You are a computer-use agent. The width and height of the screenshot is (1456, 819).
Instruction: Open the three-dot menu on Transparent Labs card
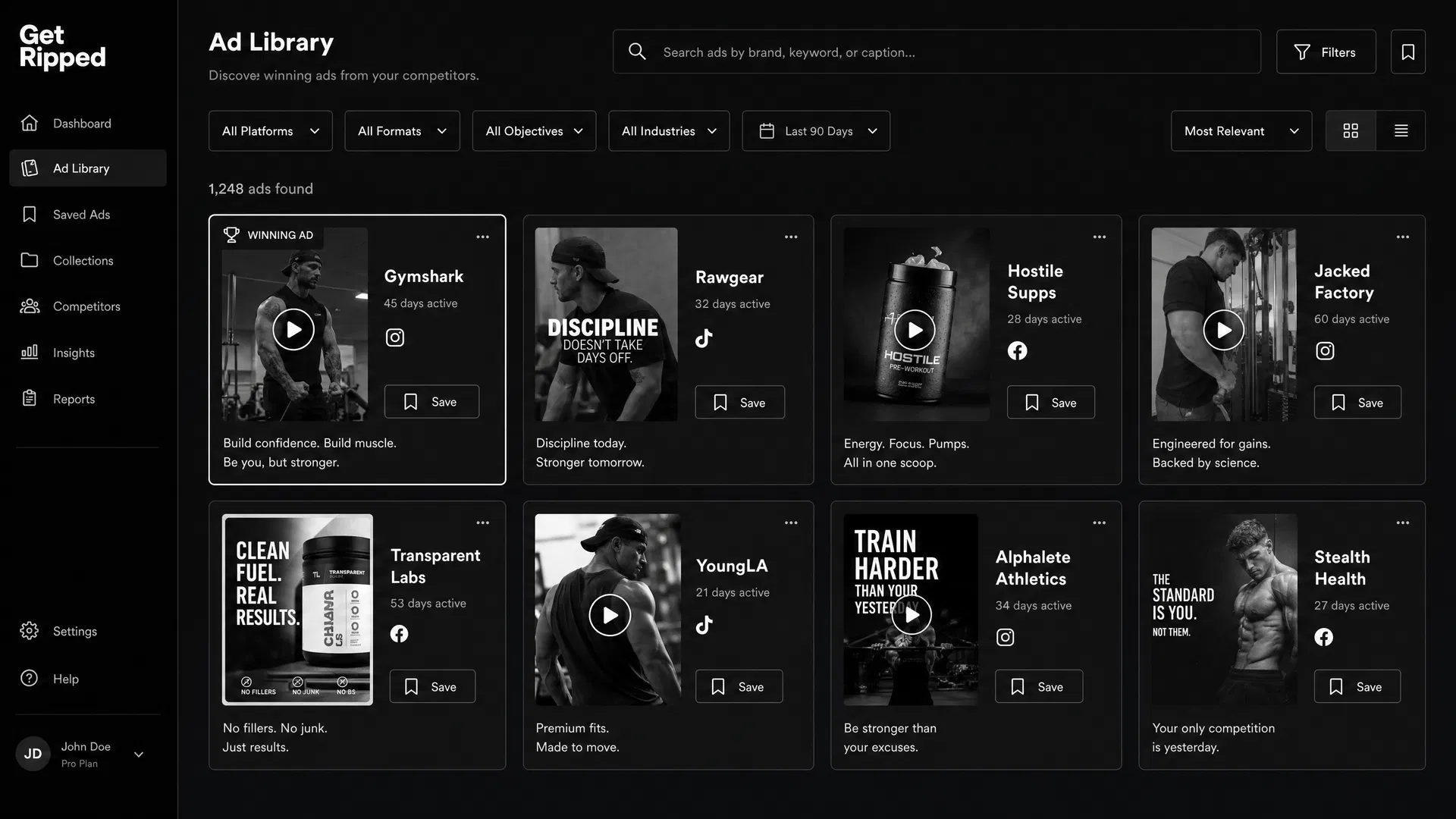[482, 522]
